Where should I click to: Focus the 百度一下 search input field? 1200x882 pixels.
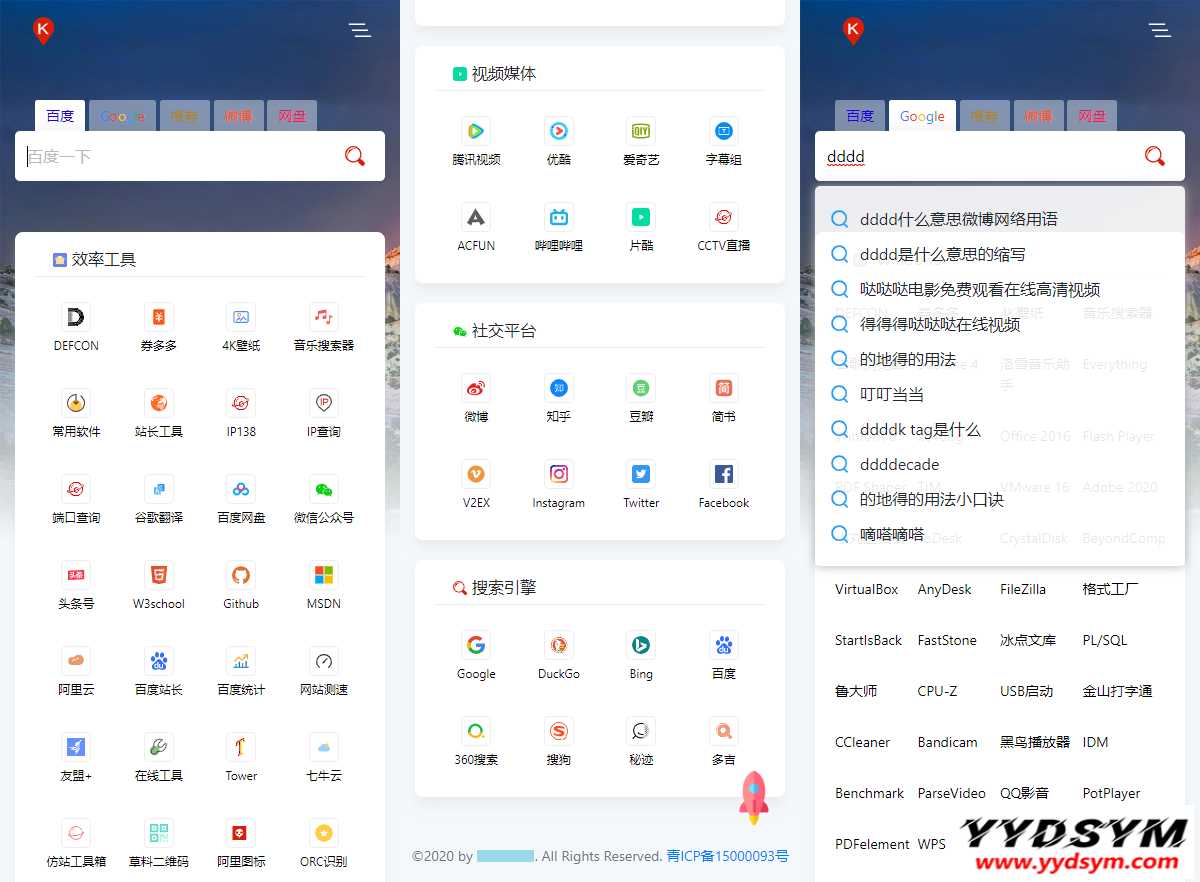180,156
